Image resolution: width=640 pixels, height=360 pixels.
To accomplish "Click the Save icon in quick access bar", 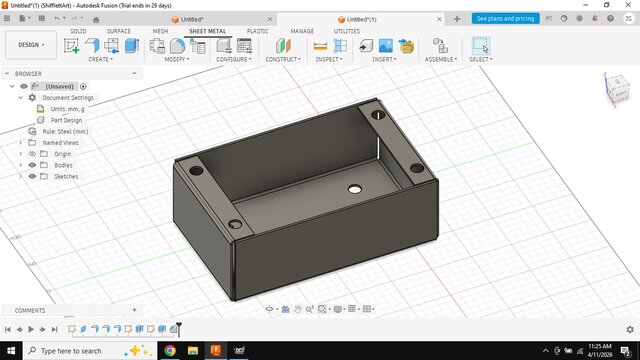I will tap(42, 19).
